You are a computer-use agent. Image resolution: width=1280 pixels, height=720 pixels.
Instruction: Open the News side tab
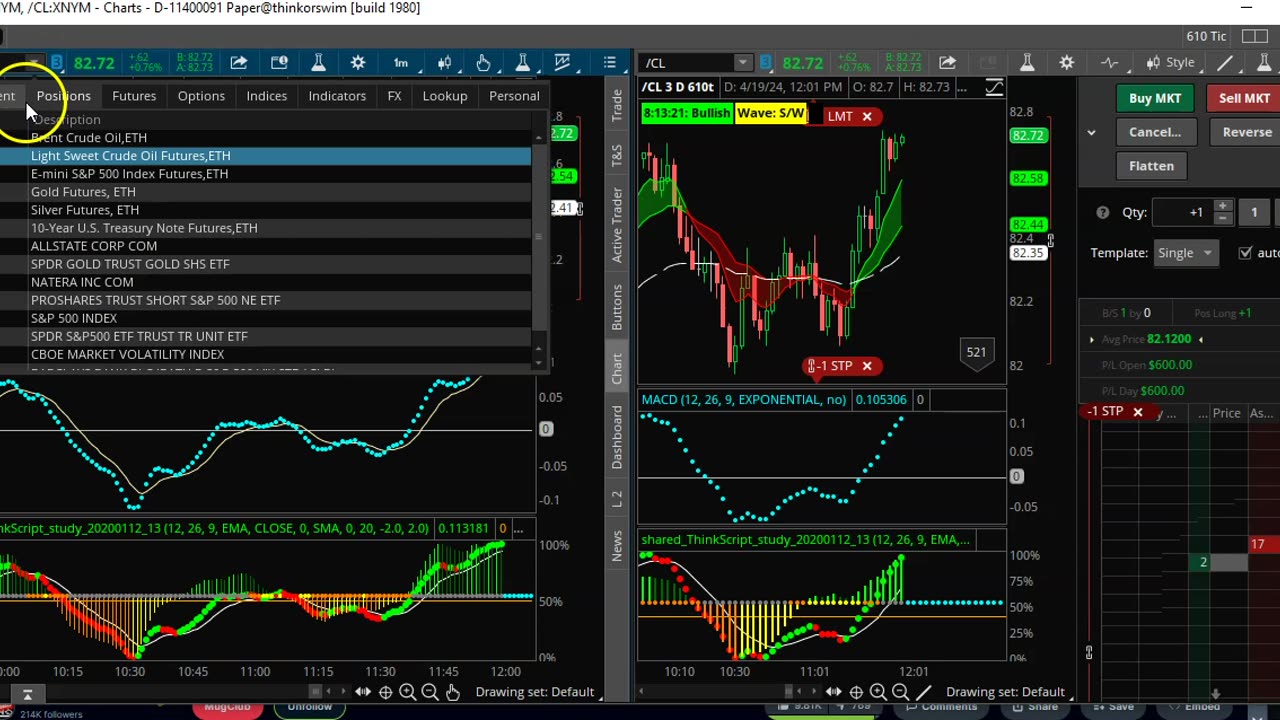(617, 545)
